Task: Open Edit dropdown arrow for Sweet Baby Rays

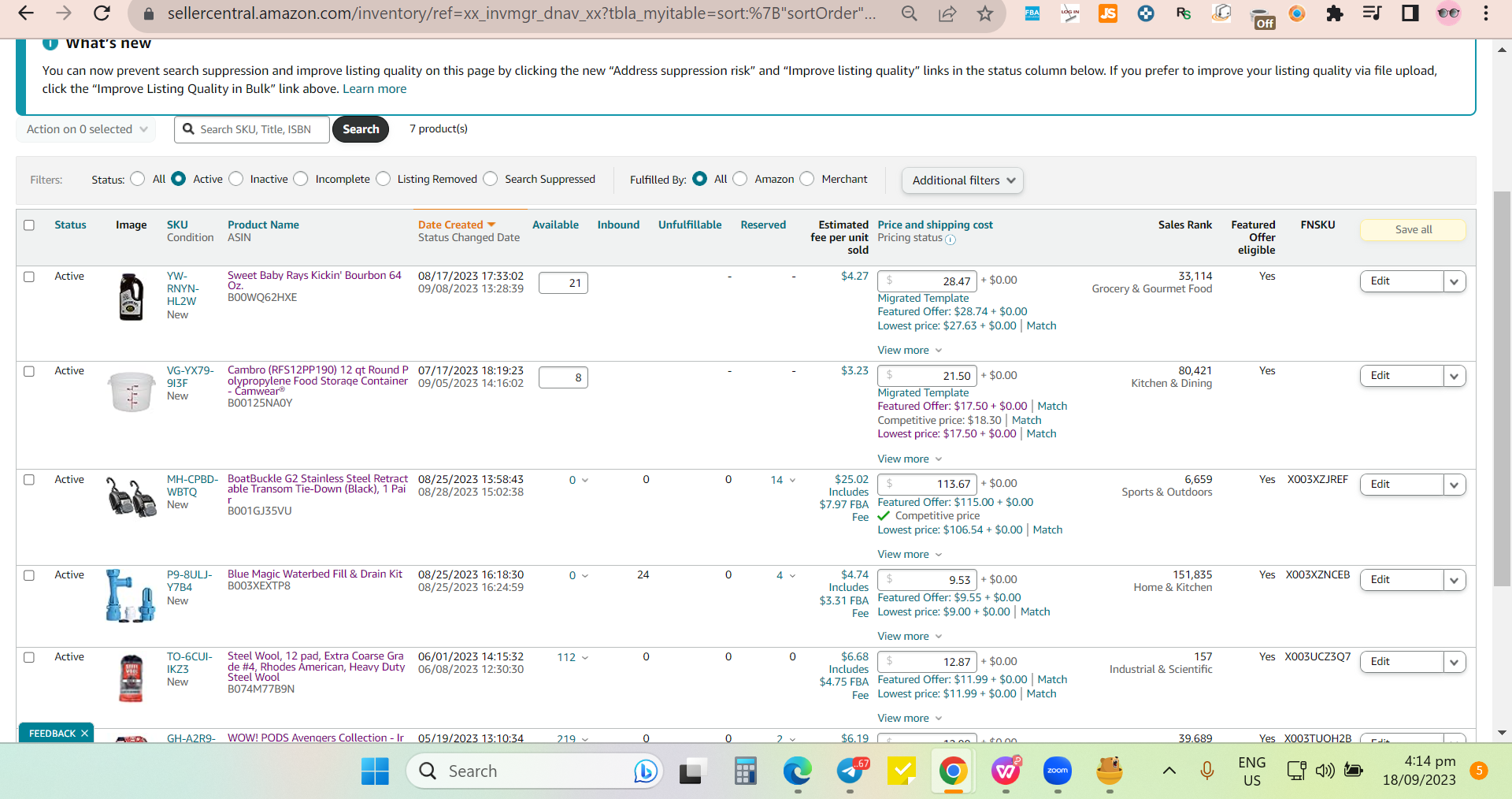Action: 1455,281
